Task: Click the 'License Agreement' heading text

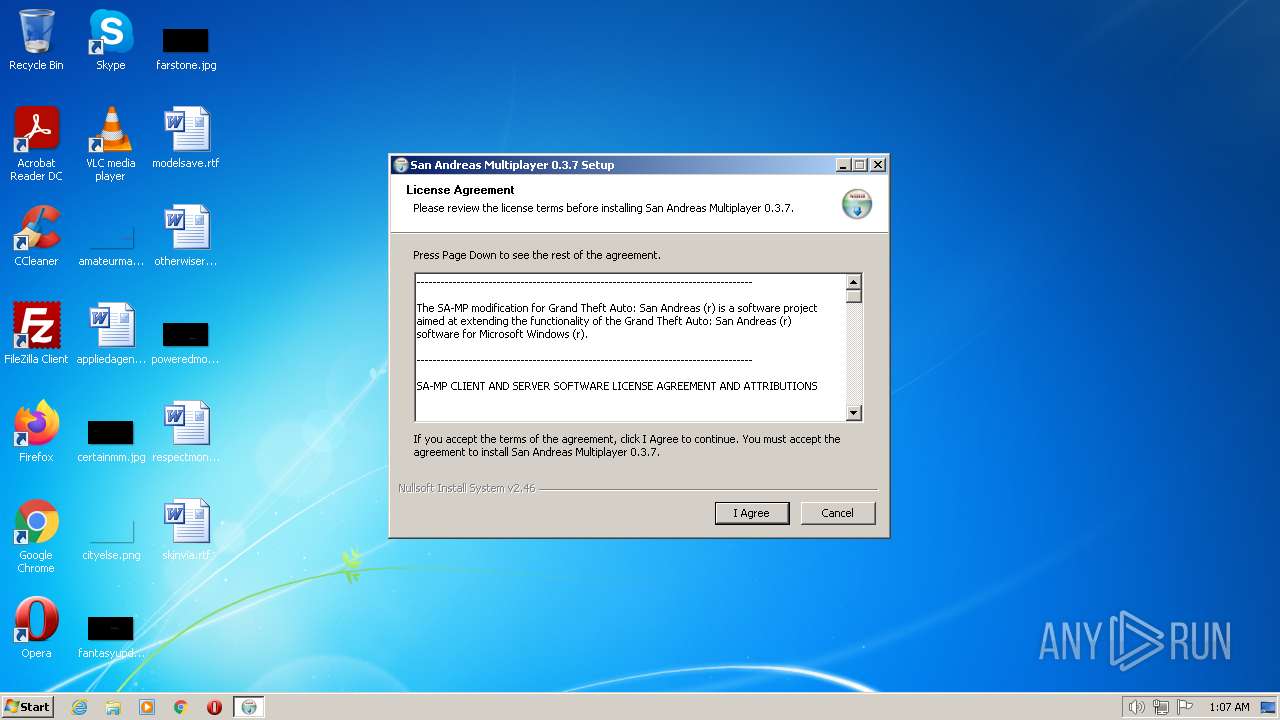Action: 460,190
